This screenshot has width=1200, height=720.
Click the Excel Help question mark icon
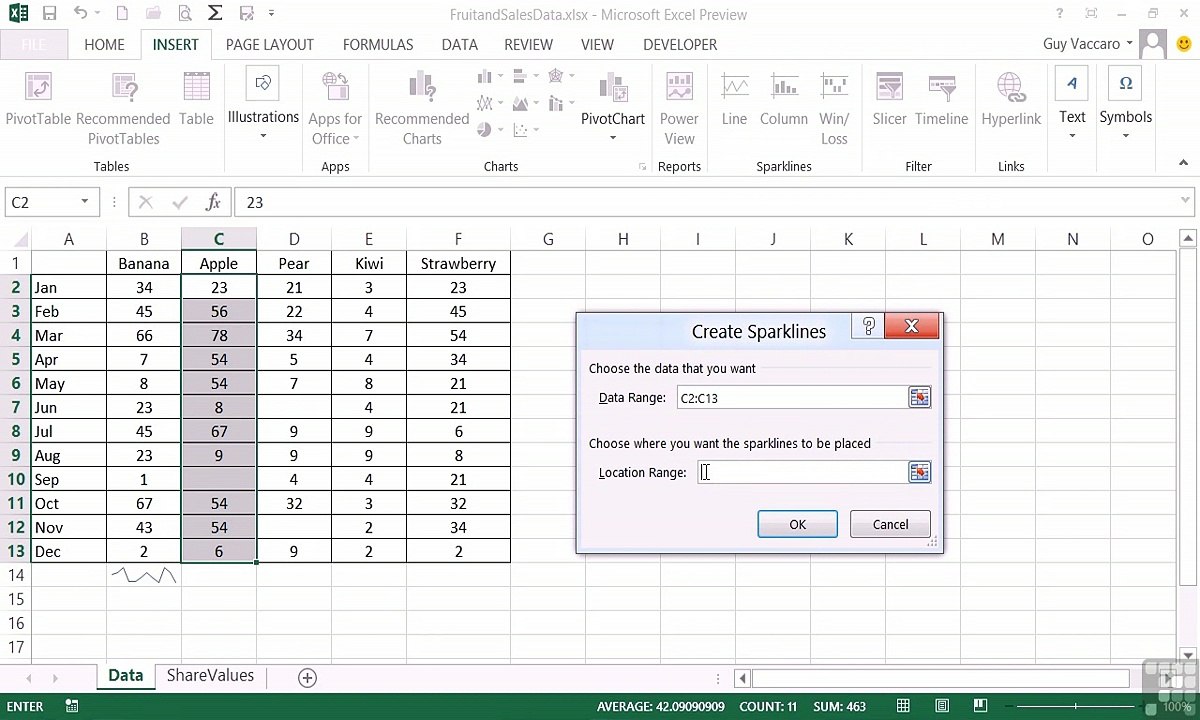coord(1060,14)
